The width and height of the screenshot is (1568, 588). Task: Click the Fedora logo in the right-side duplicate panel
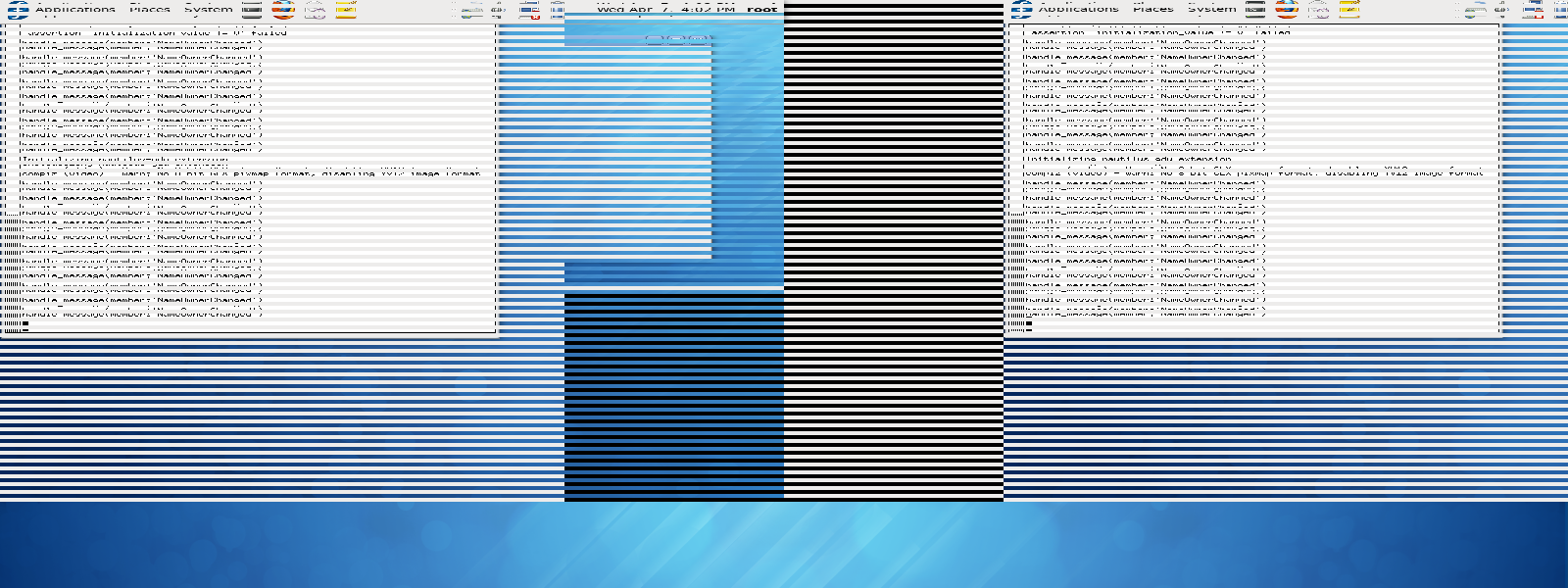tap(1021, 10)
